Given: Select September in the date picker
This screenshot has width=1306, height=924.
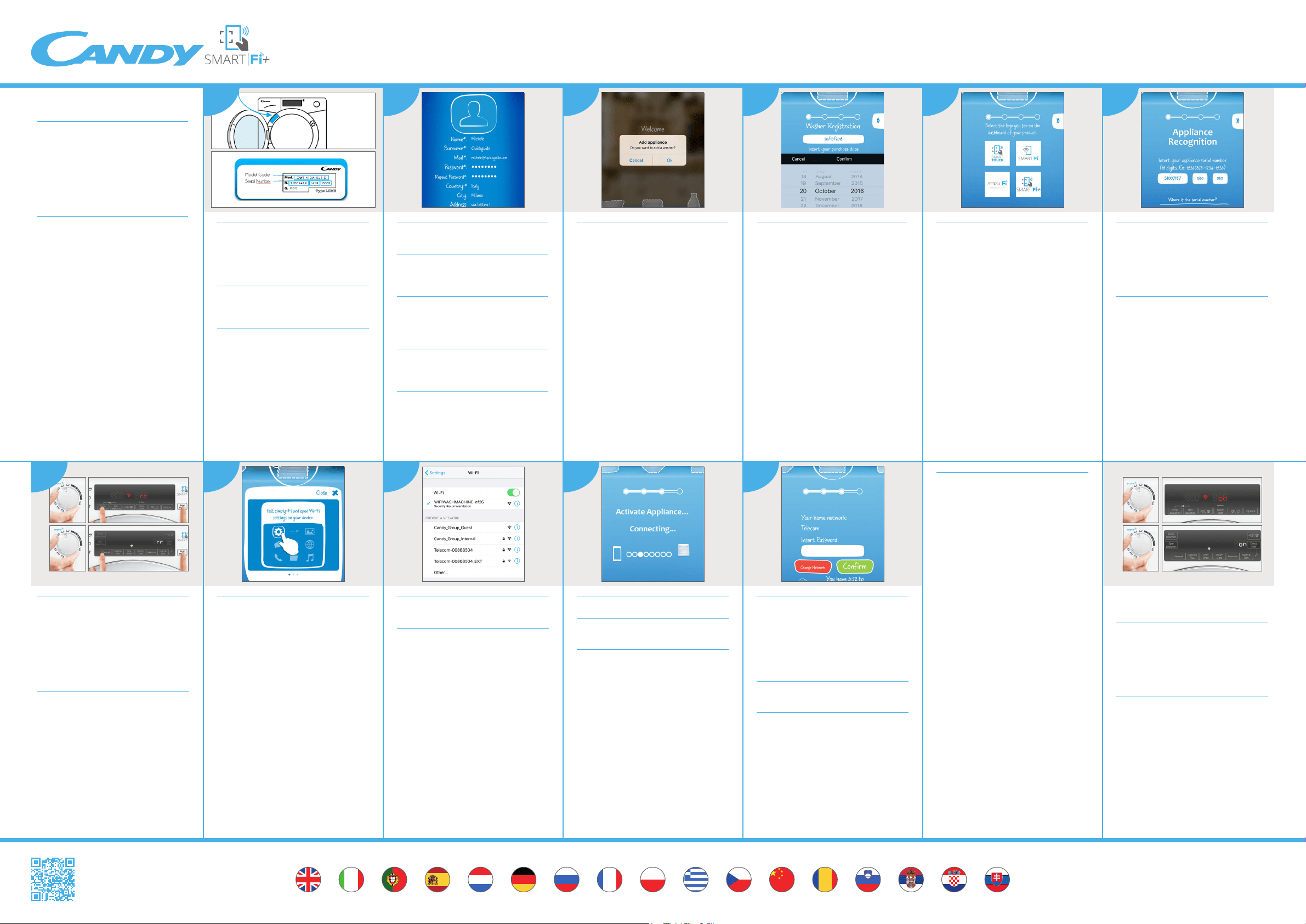Looking at the screenshot, I should click(827, 183).
